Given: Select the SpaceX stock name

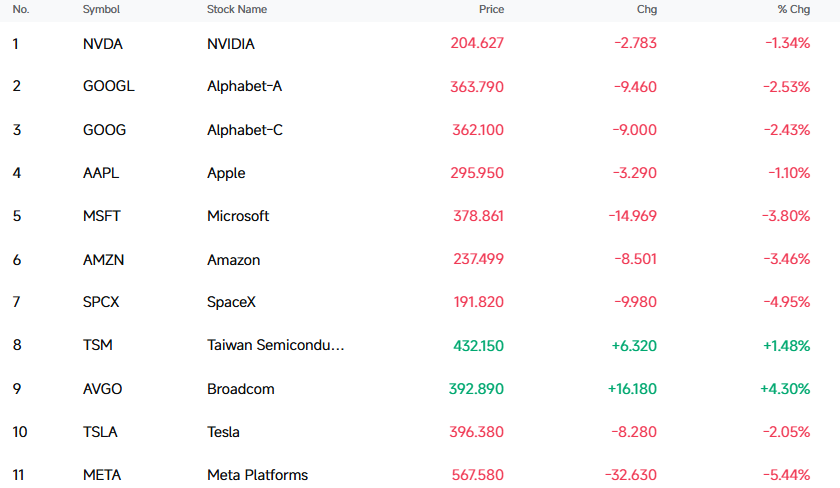Looking at the screenshot, I should (231, 302).
